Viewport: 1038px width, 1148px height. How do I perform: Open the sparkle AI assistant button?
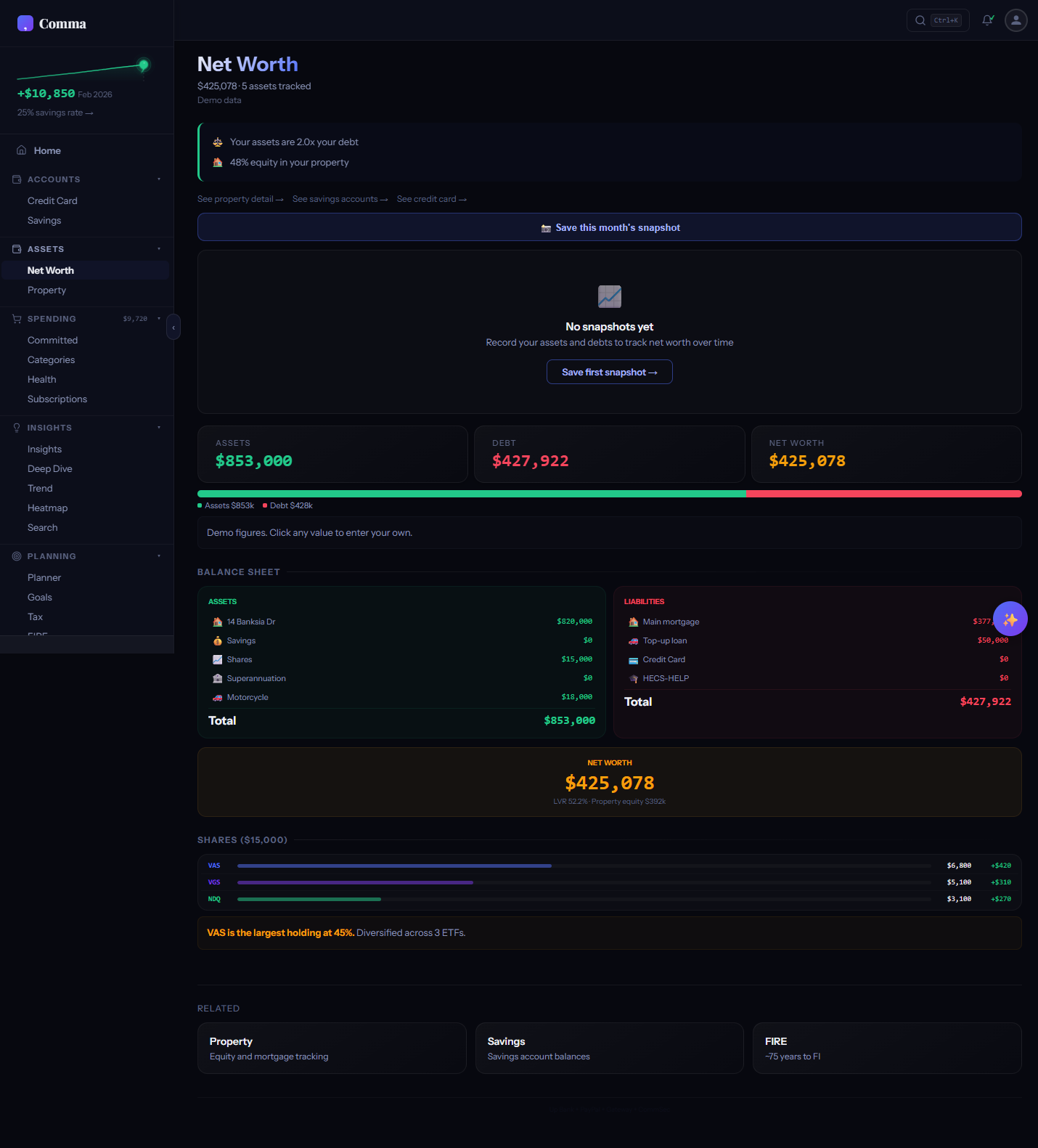pyautogui.click(x=1010, y=619)
